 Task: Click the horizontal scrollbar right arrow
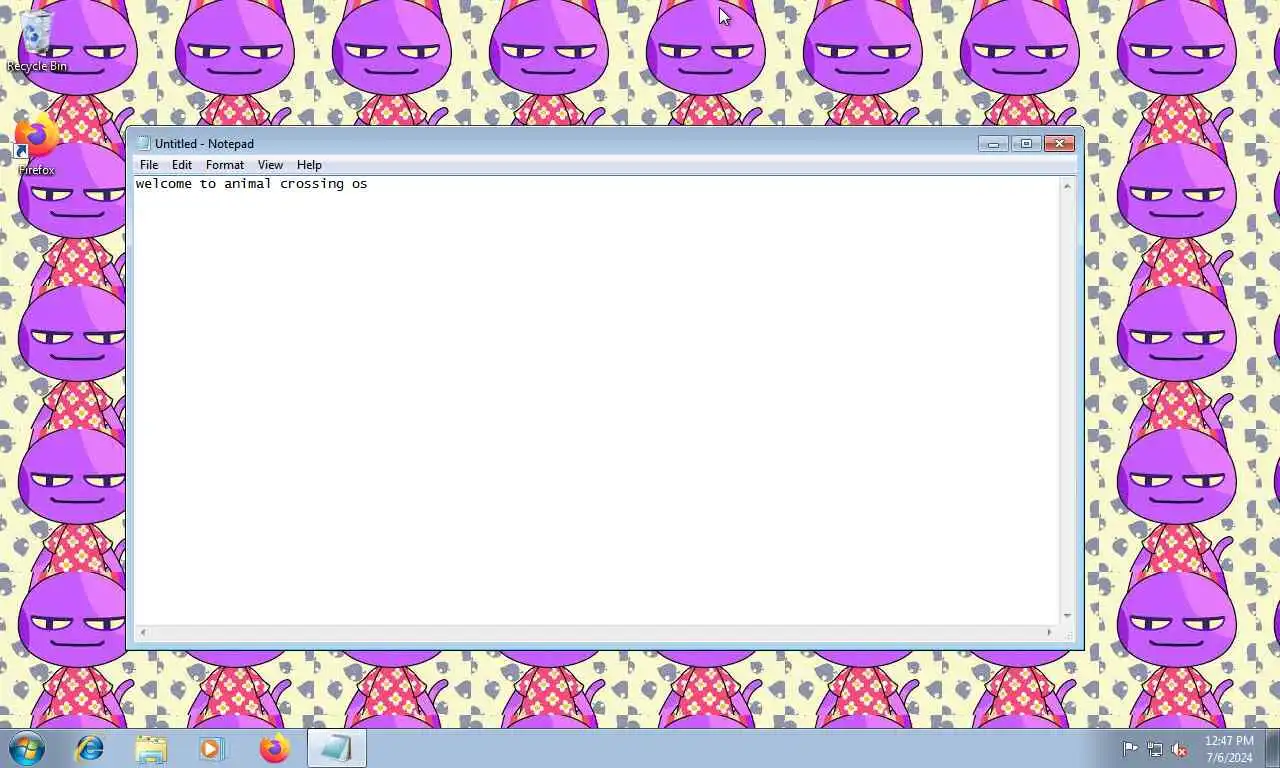(x=1049, y=632)
